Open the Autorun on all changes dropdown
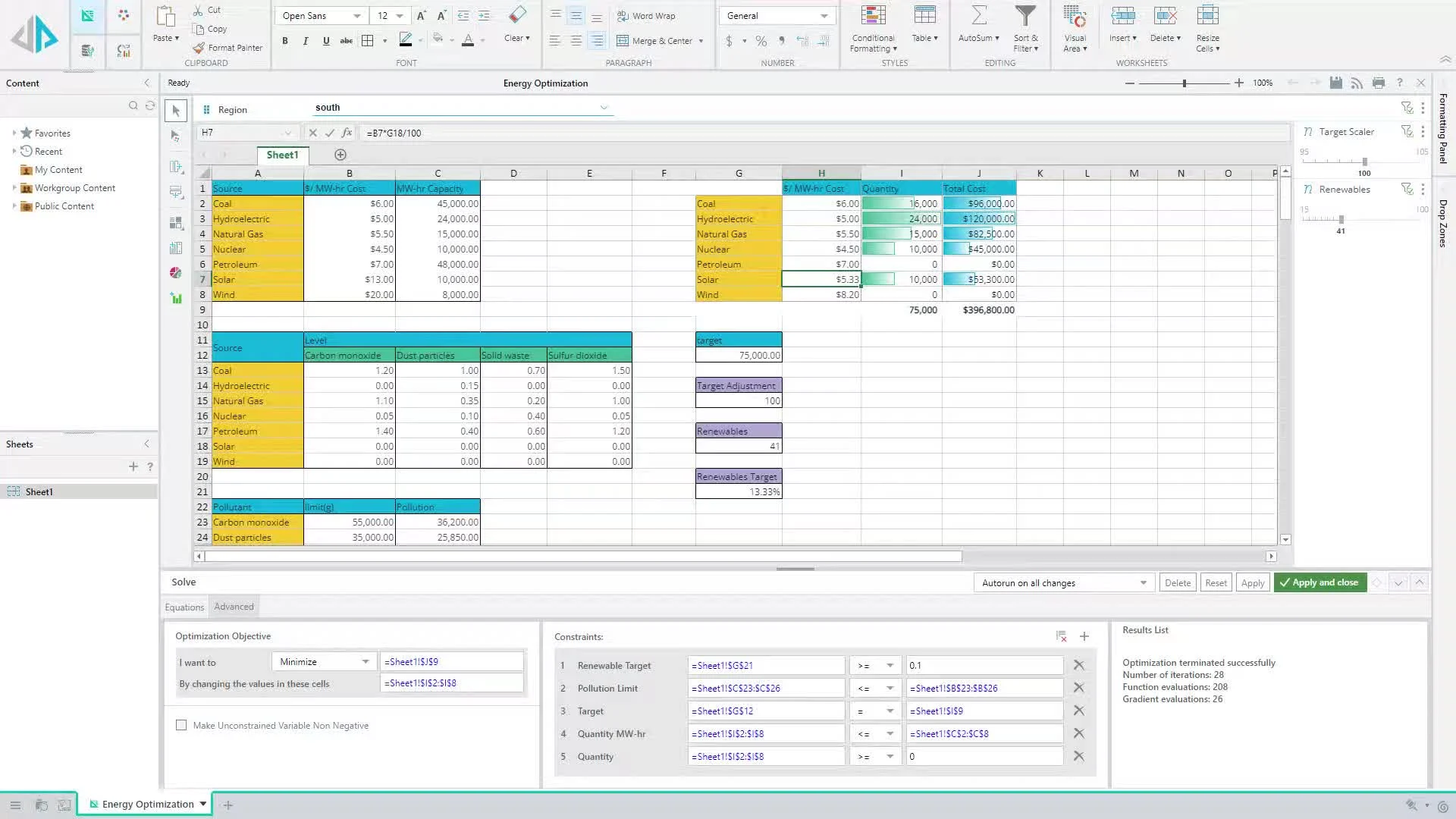Screen dimensions: 1456x819 (x=1063, y=583)
